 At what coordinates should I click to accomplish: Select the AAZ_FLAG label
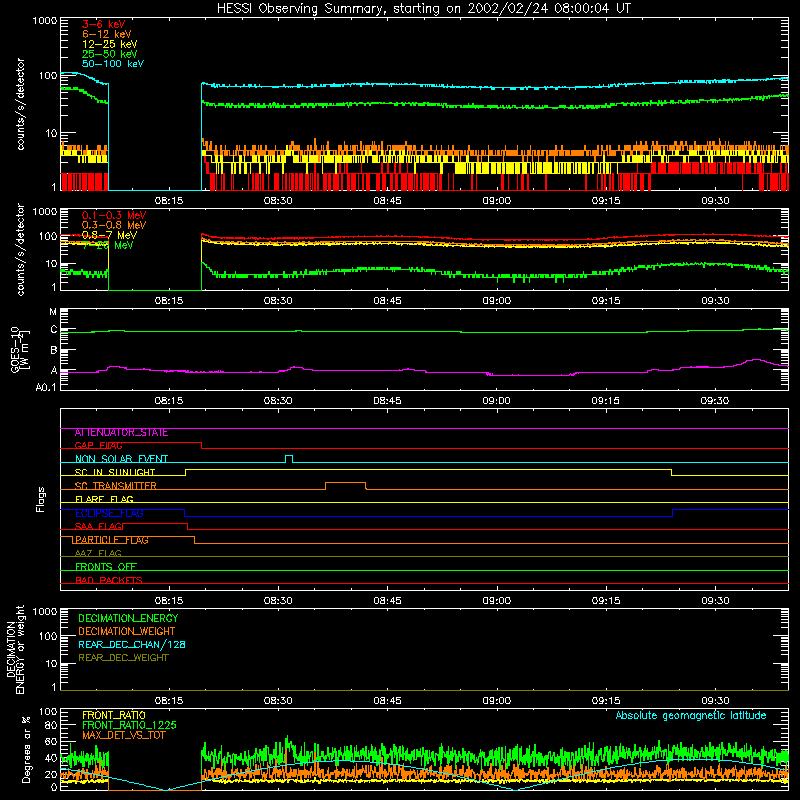tap(98, 554)
